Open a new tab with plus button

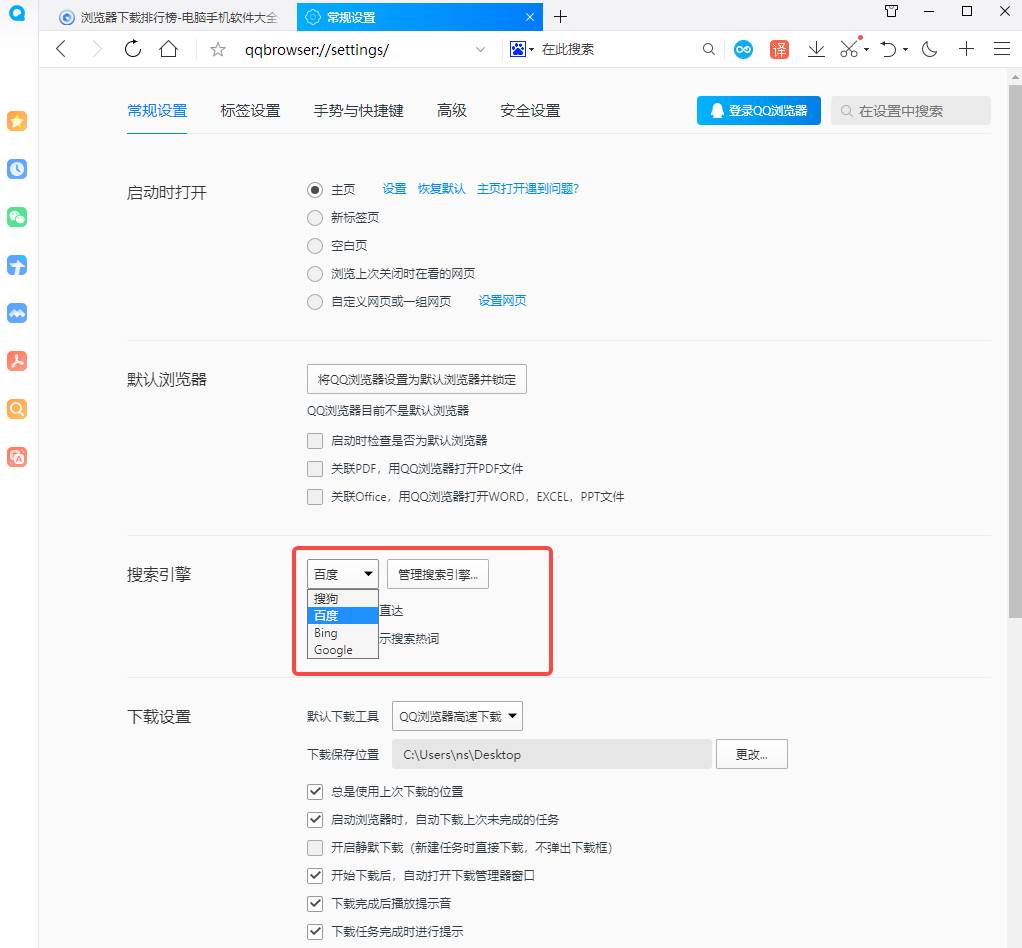[x=561, y=17]
